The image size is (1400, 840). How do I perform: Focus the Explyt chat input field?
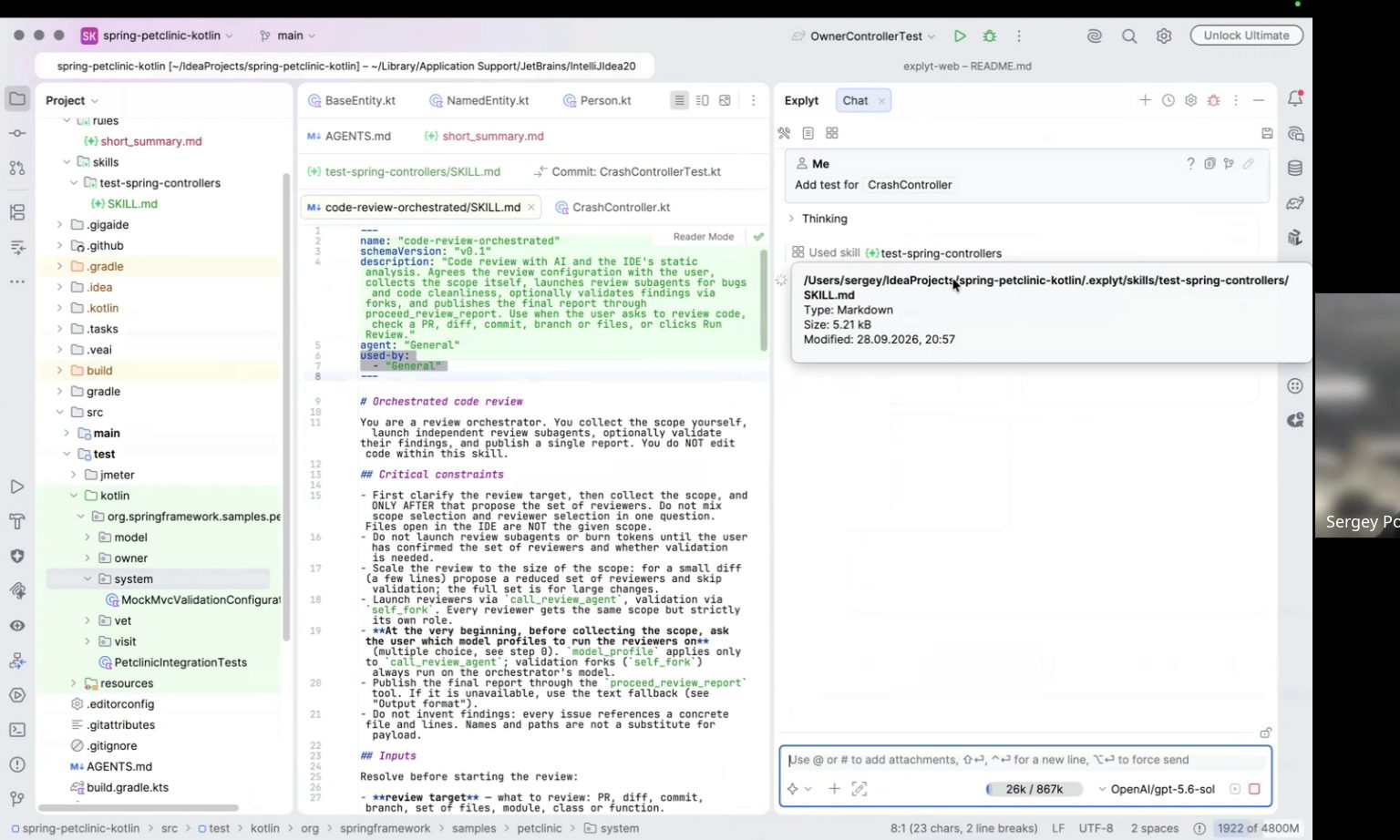click(1025, 760)
